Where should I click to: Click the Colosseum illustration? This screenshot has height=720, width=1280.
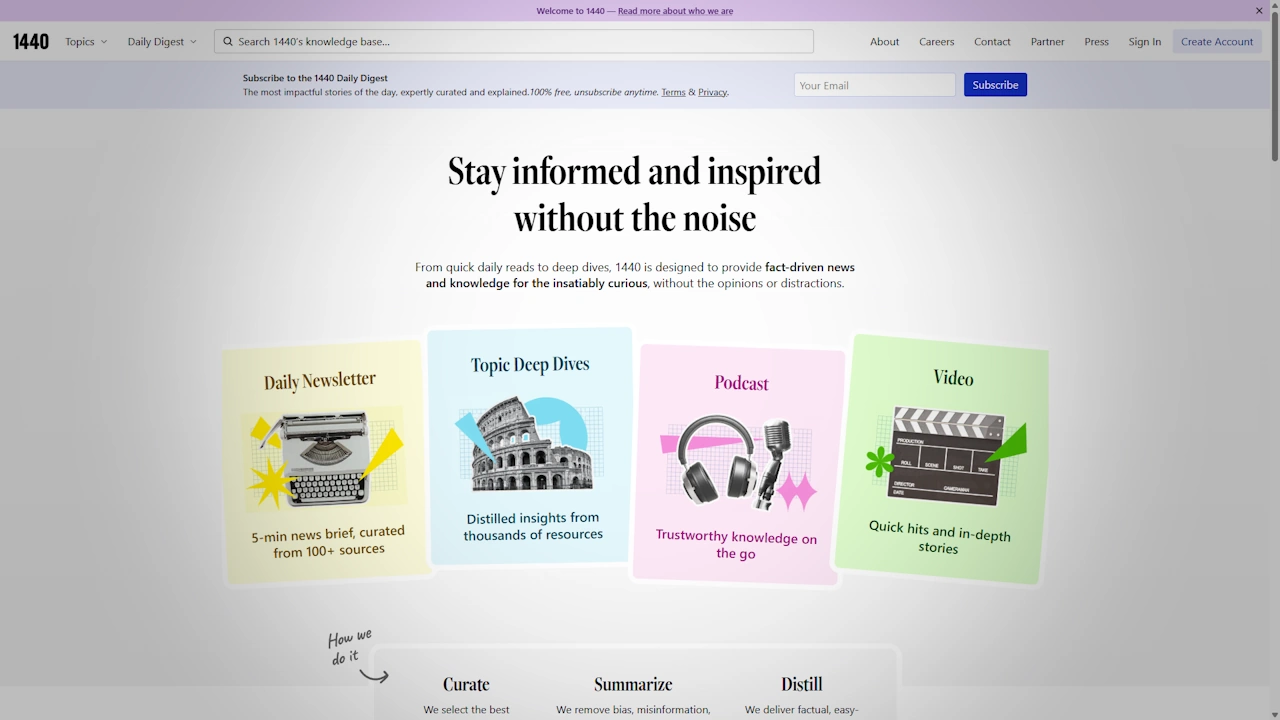pyautogui.click(x=530, y=443)
